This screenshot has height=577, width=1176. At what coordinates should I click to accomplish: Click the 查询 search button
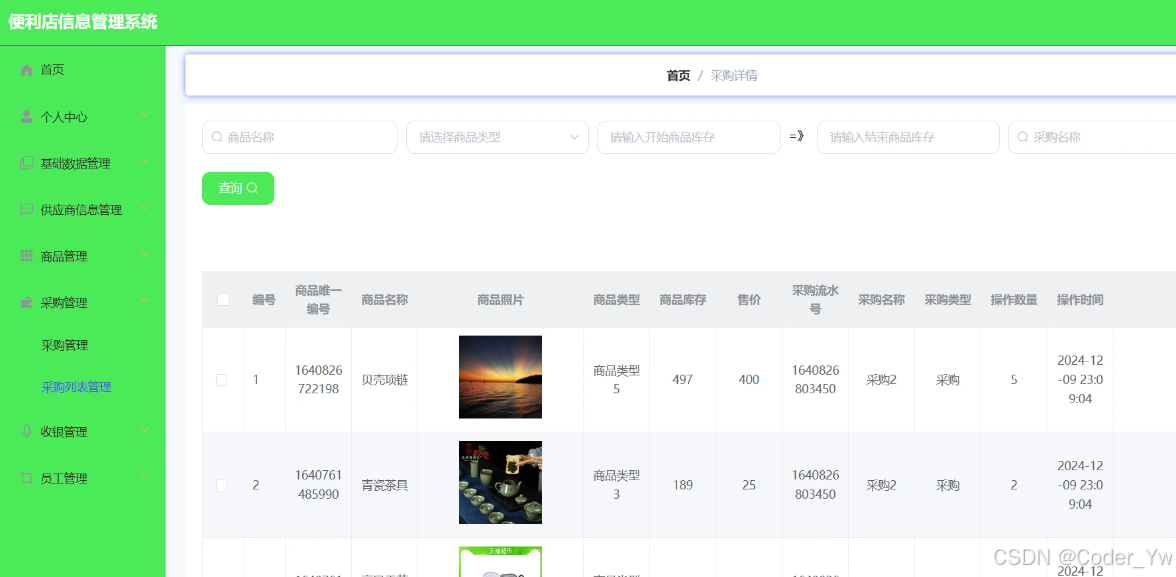coord(238,188)
